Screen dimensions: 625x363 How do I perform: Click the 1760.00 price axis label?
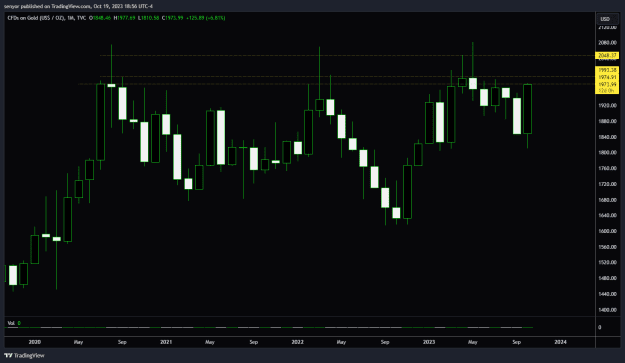click(x=607, y=169)
